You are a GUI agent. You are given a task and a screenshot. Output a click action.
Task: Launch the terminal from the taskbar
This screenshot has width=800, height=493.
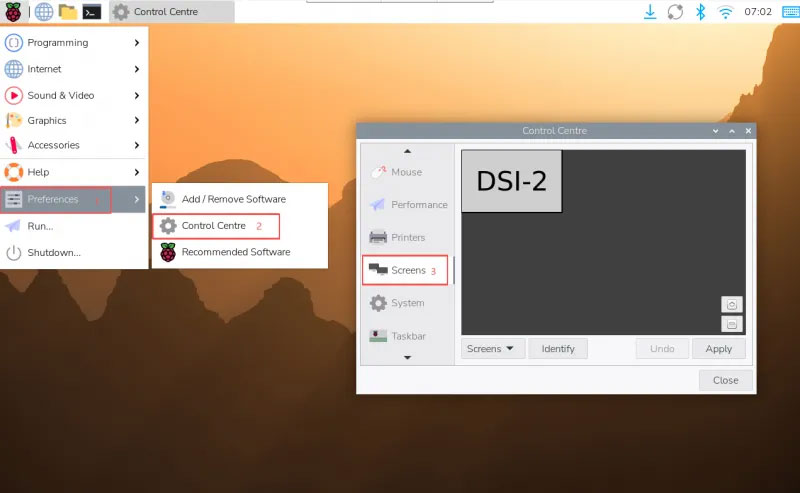(92, 12)
